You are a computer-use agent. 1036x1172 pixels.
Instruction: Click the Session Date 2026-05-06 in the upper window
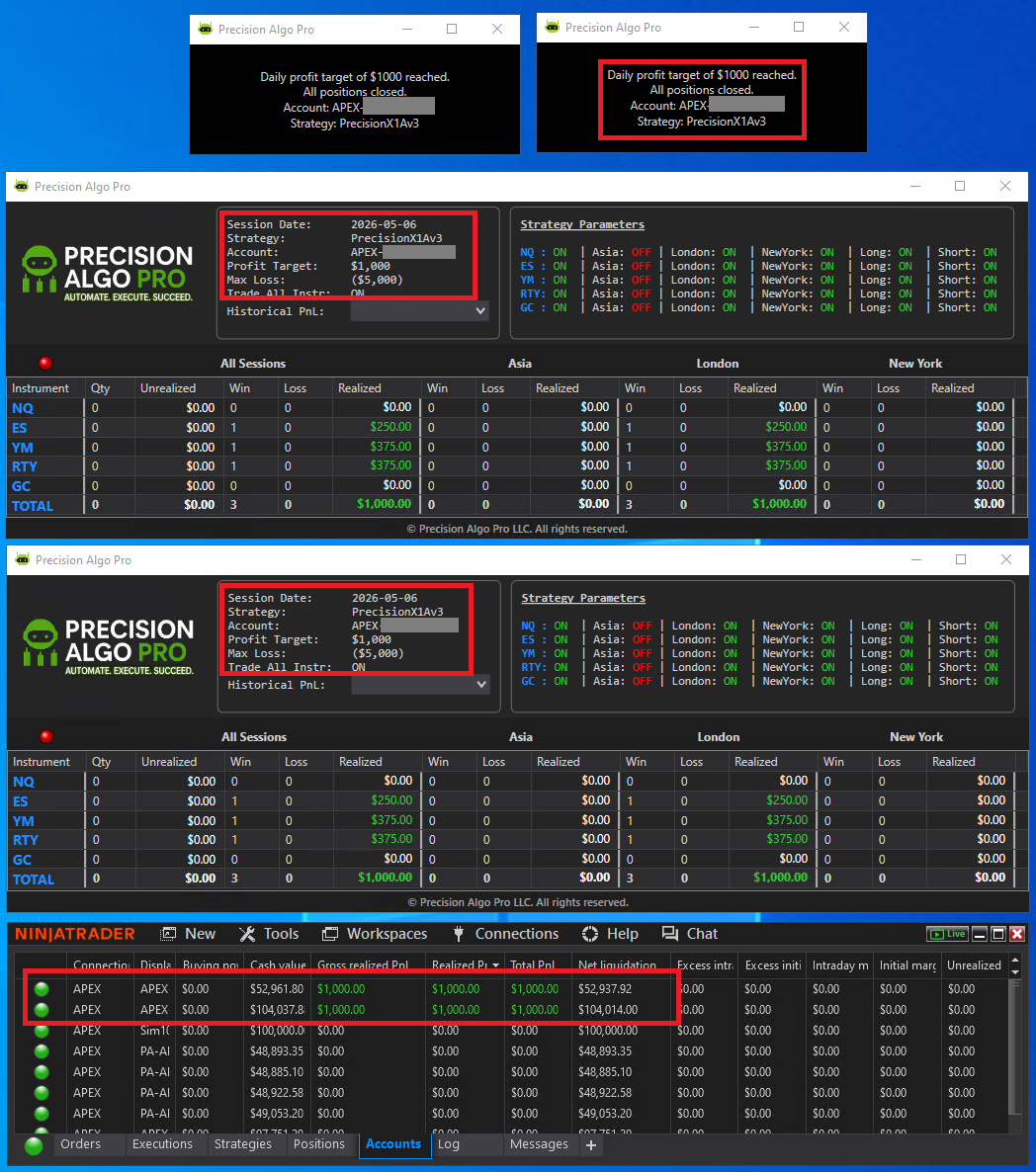point(321,224)
